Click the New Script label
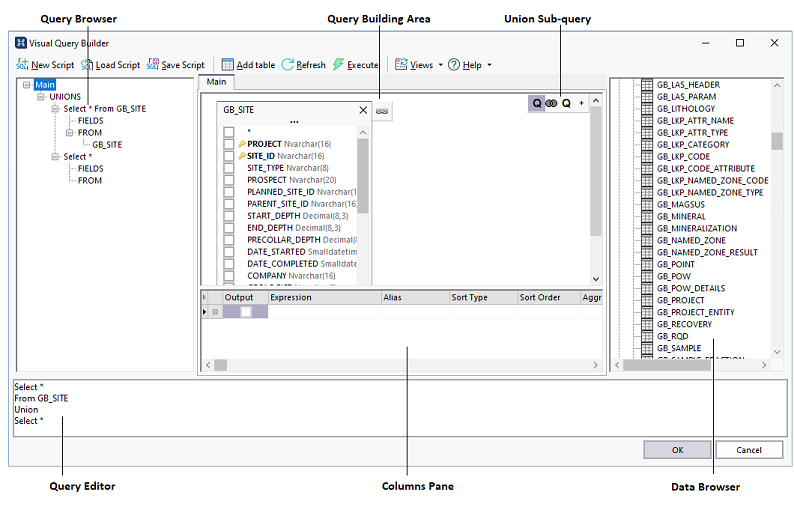The height and width of the screenshot is (506, 794). [53, 65]
